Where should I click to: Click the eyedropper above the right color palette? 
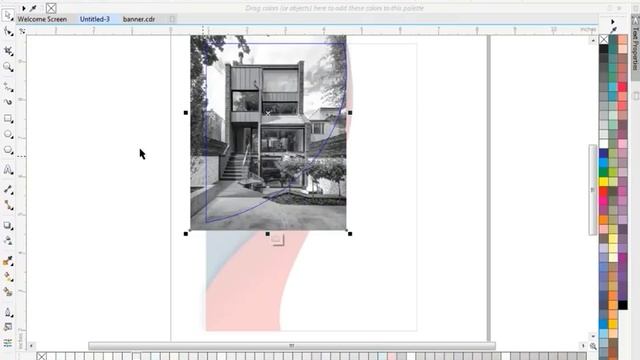click(613, 30)
